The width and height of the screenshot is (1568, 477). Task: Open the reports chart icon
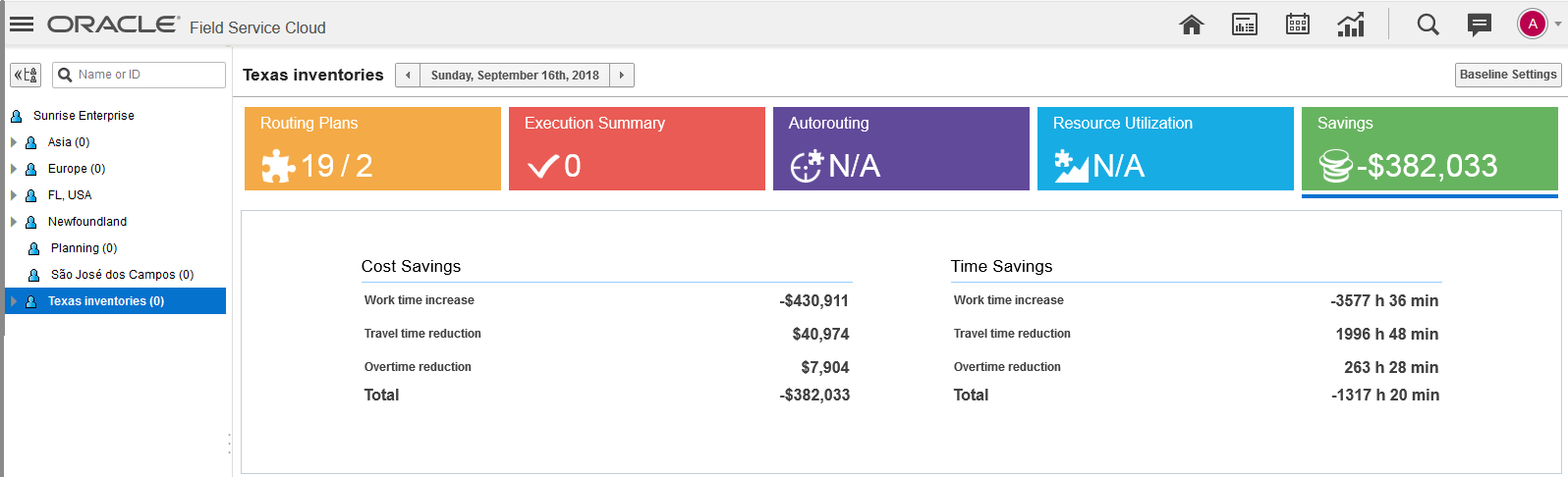coord(1351,25)
